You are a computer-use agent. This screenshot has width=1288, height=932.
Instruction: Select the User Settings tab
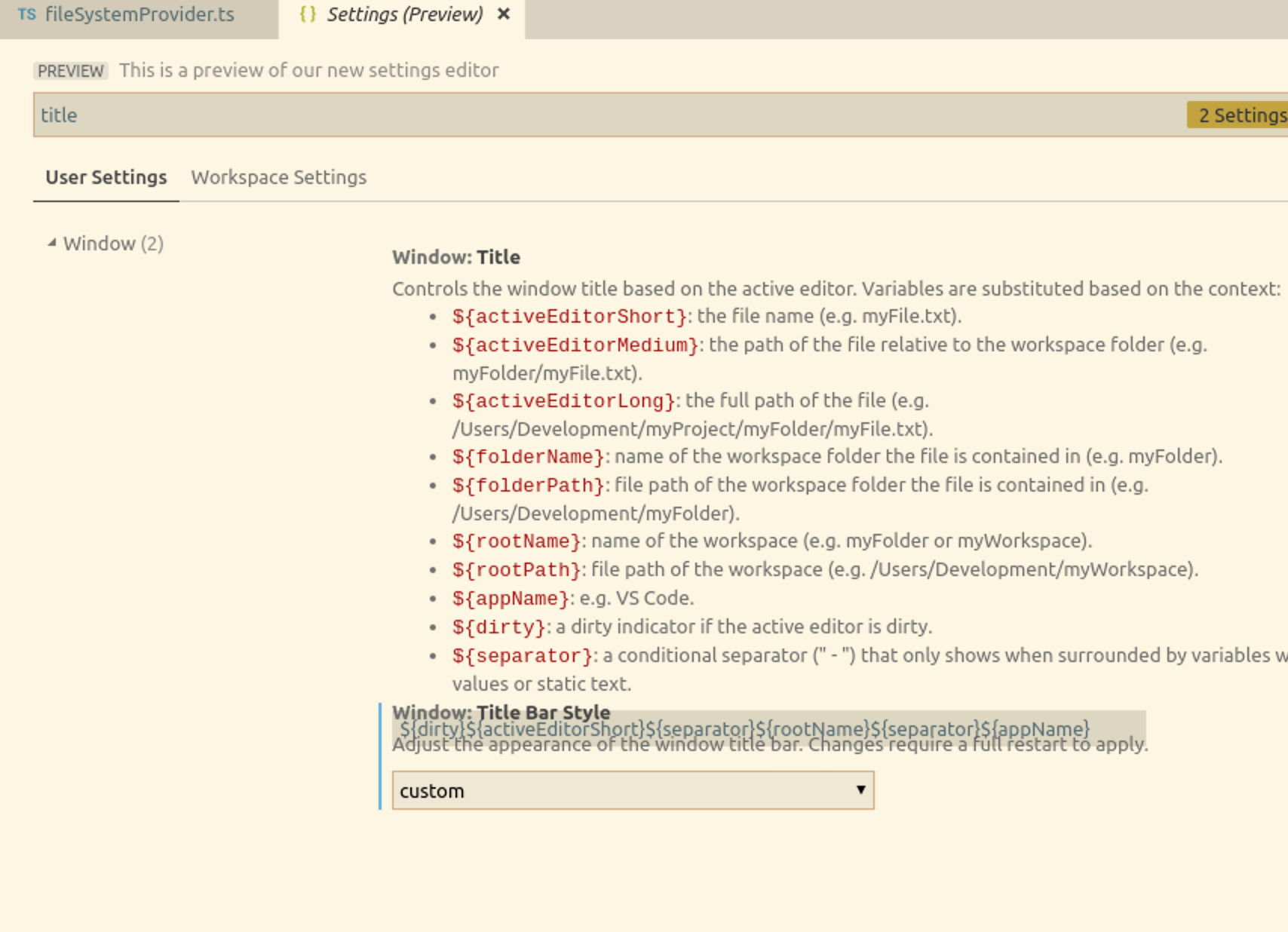point(106,176)
